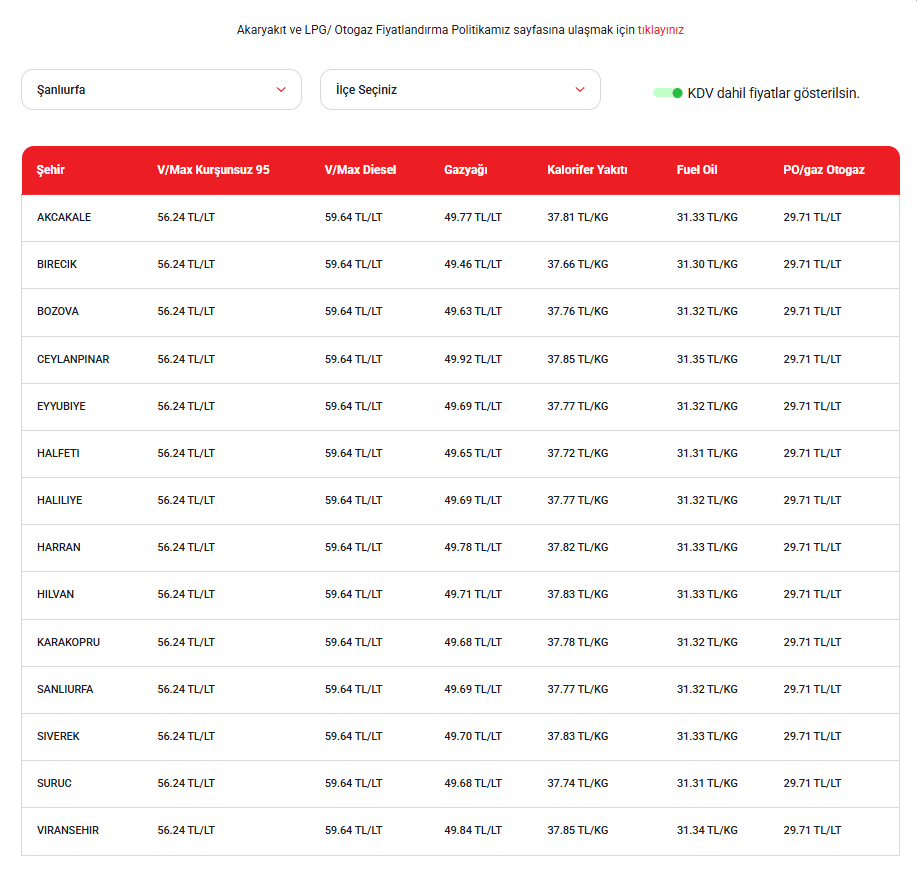Click the Kalorifer Yakıtı column header
This screenshot has height=876, width=917.
click(x=587, y=170)
